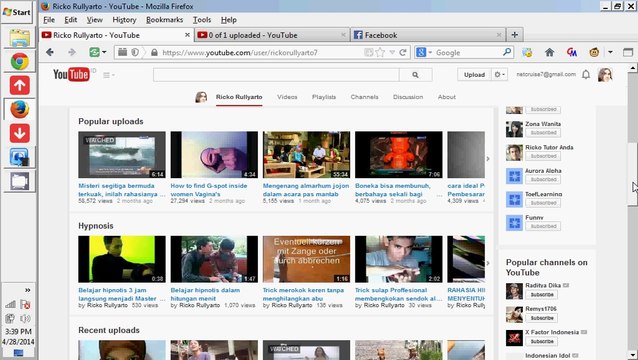
Task: Open the channel Videos tab
Action: tap(287, 97)
